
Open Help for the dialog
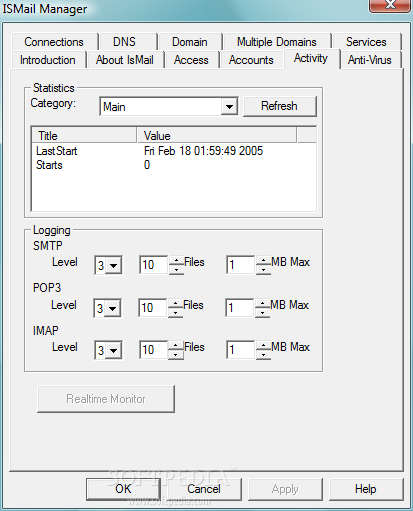(x=366, y=489)
